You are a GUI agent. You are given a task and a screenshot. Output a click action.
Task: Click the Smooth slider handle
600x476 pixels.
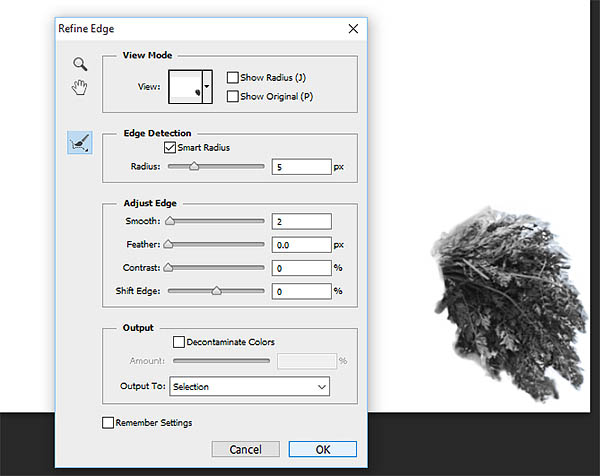(170, 221)
